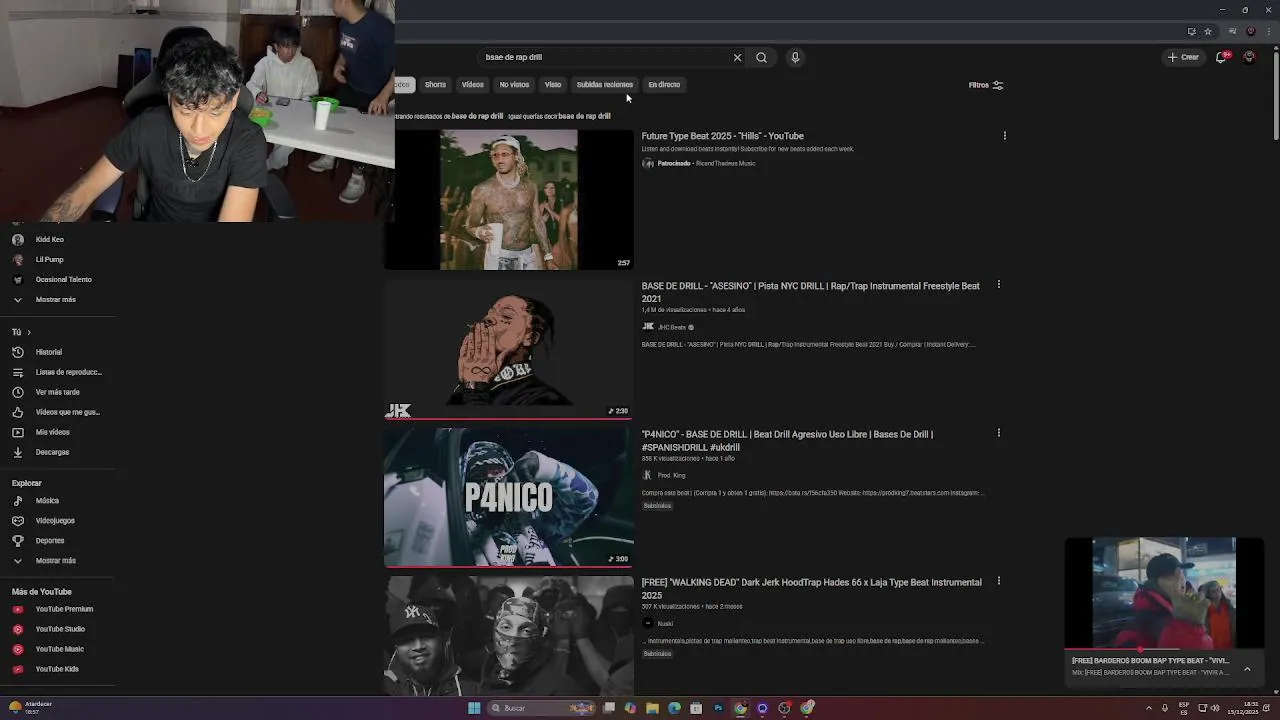Visit JHC Beats channel avatar
1280x720 pixels.
(648, 327)
